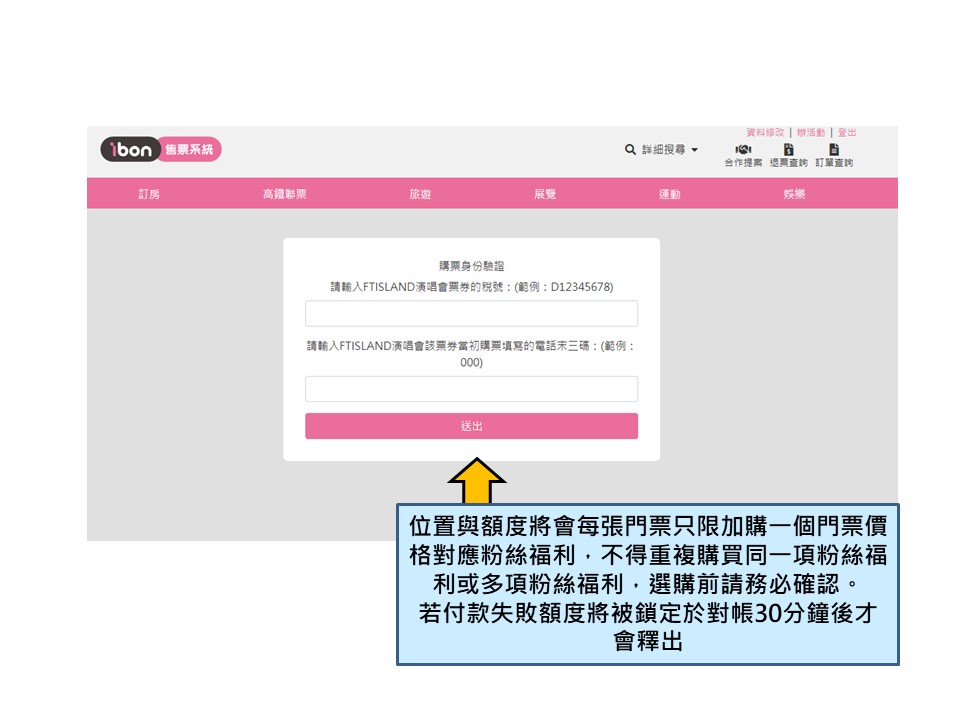Follow the 辦活動 link

[811, 132]
